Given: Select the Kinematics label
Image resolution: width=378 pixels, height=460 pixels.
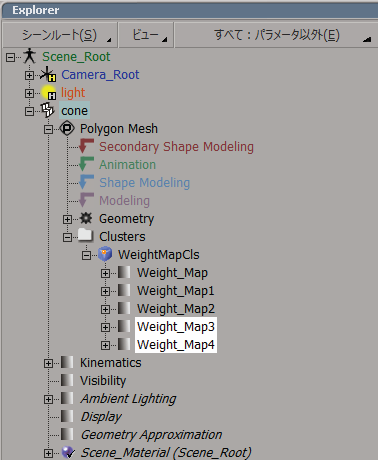Looking at the screenshot, I should pos(110,363).
